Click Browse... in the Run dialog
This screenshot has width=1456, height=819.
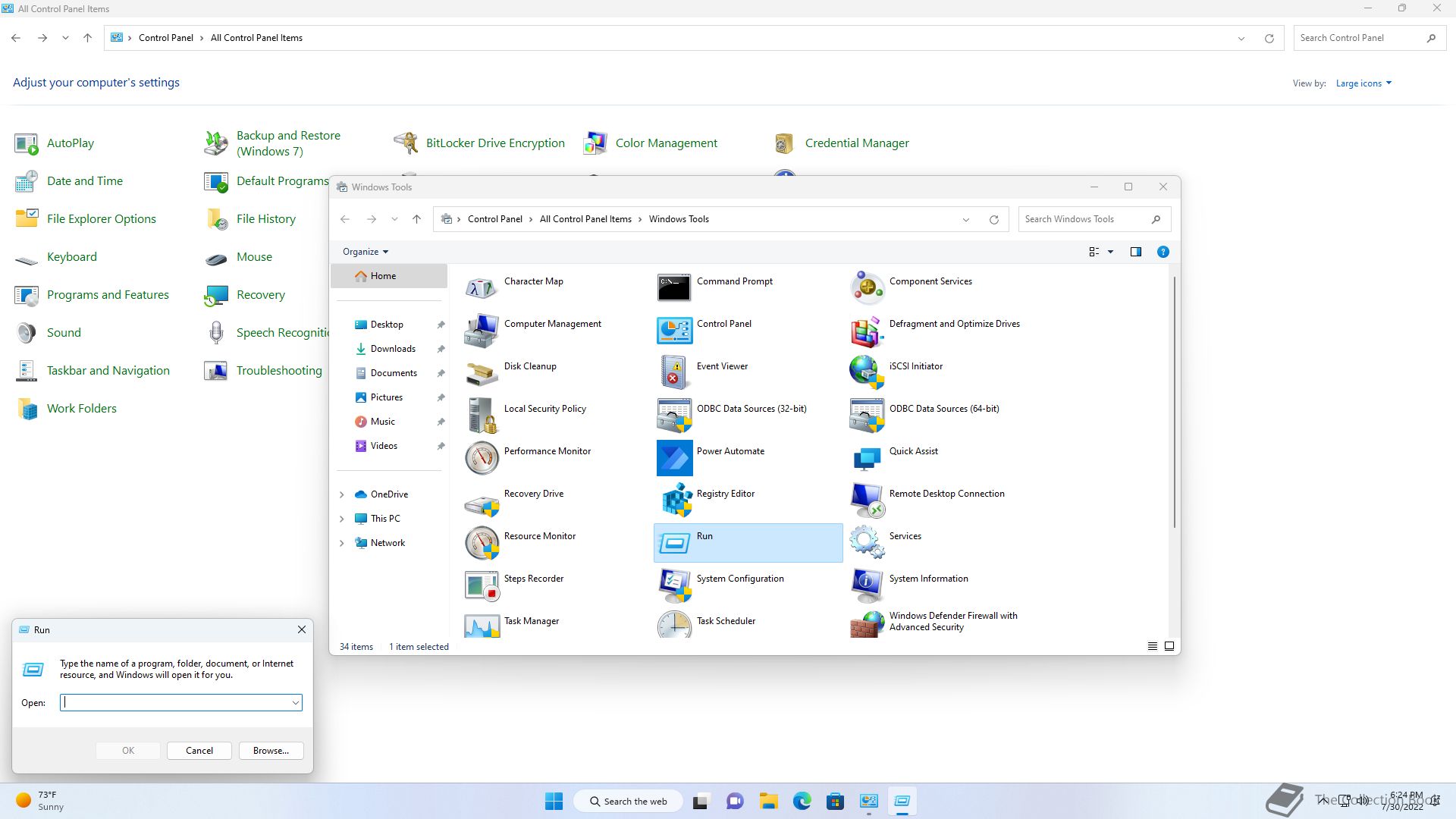[x=271, y=751]
